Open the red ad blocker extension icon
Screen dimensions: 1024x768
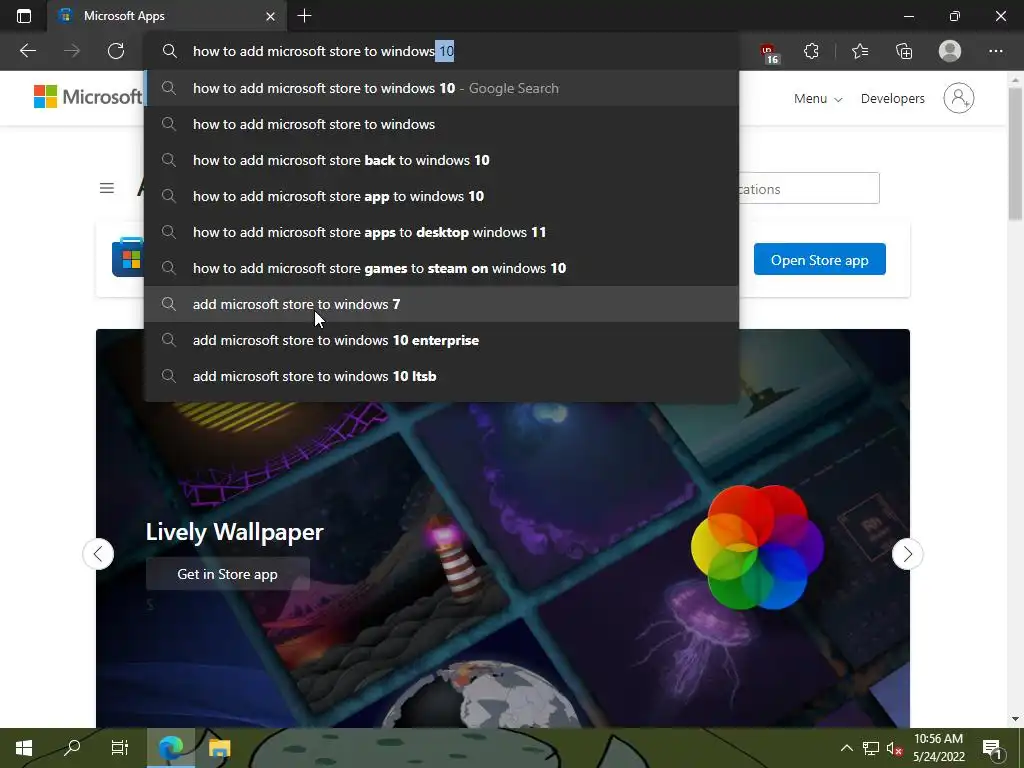click(x=770, y=53)
